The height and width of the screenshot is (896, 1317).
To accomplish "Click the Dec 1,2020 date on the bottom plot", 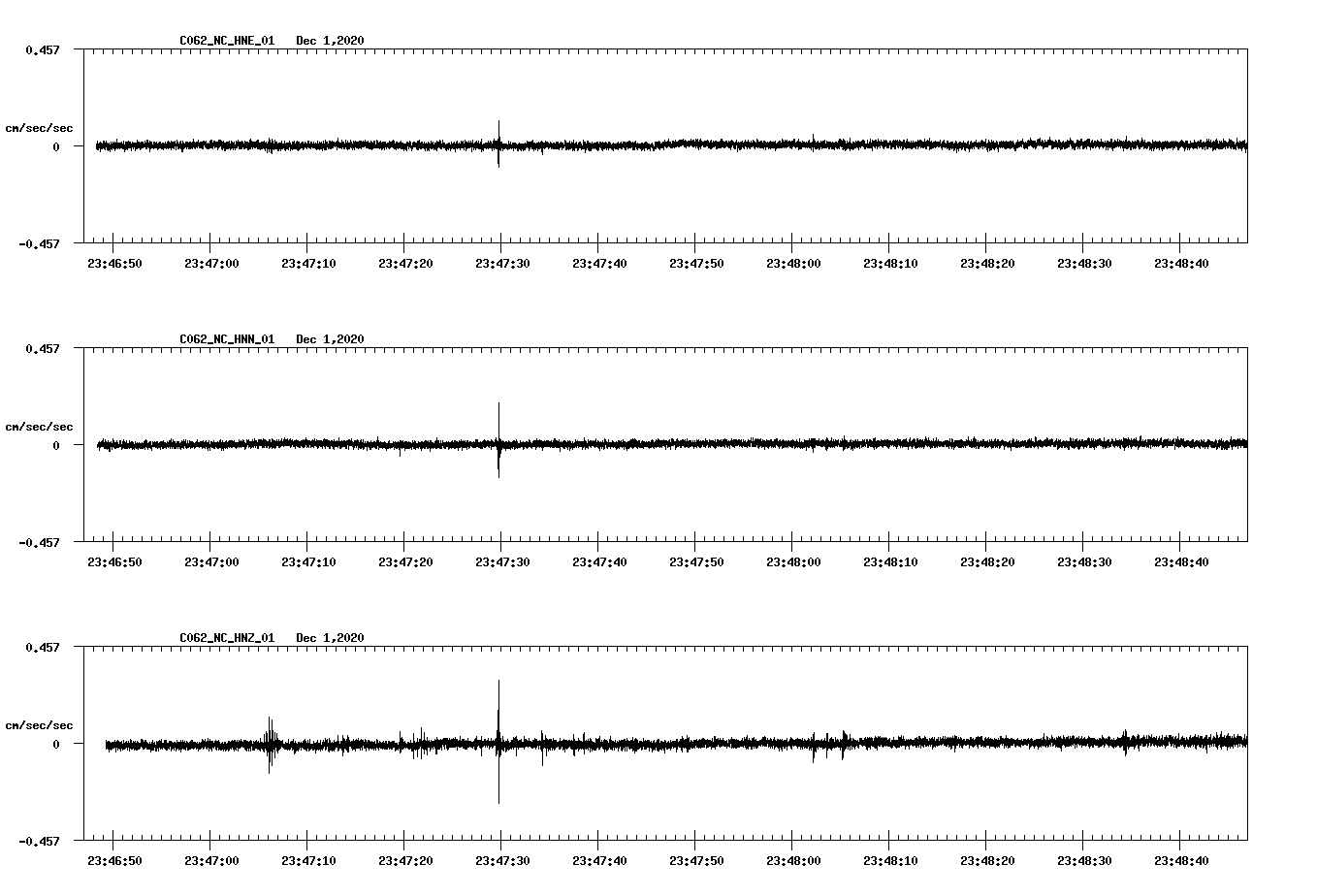I will [331, 638].
